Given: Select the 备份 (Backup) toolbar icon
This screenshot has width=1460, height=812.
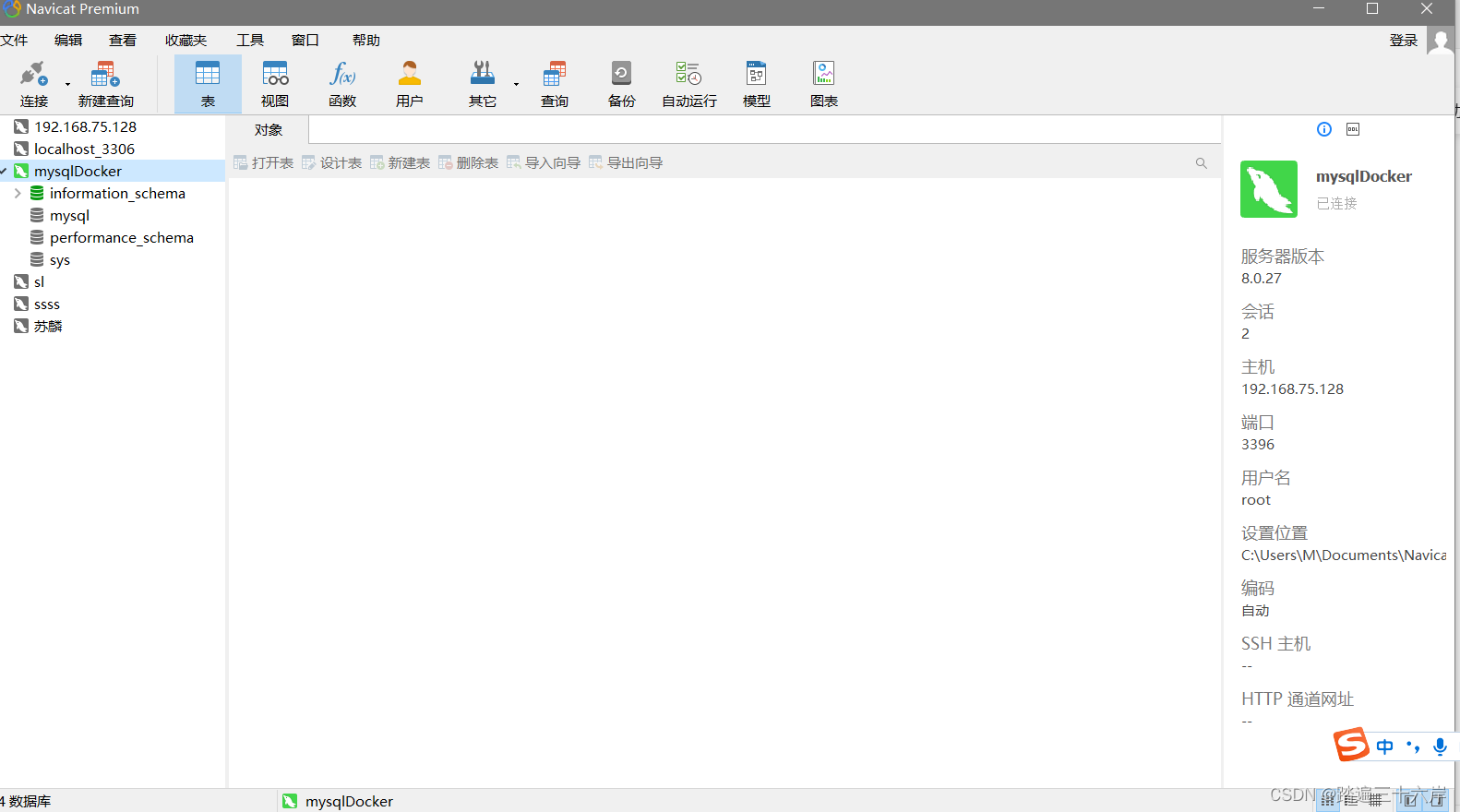Looking at the screenshot, I should [x=622, y=84].
